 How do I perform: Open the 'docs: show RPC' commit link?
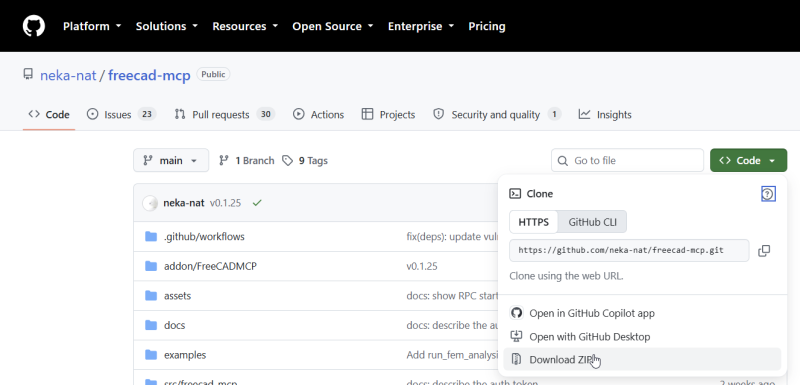pyautogui.click(x=452, y=296)
